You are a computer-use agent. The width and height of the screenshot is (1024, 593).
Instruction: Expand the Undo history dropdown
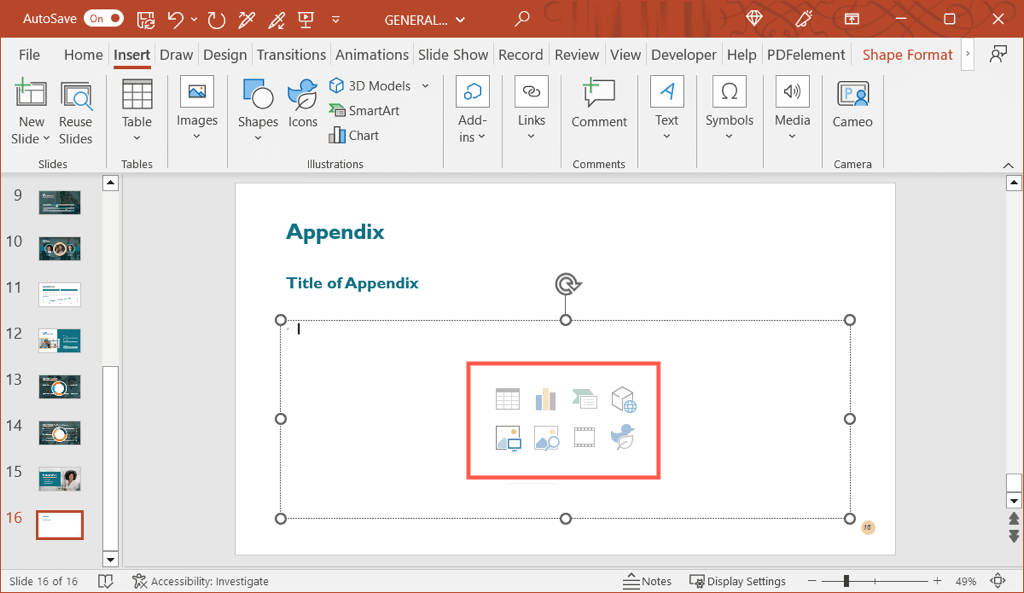click(195, 20)
